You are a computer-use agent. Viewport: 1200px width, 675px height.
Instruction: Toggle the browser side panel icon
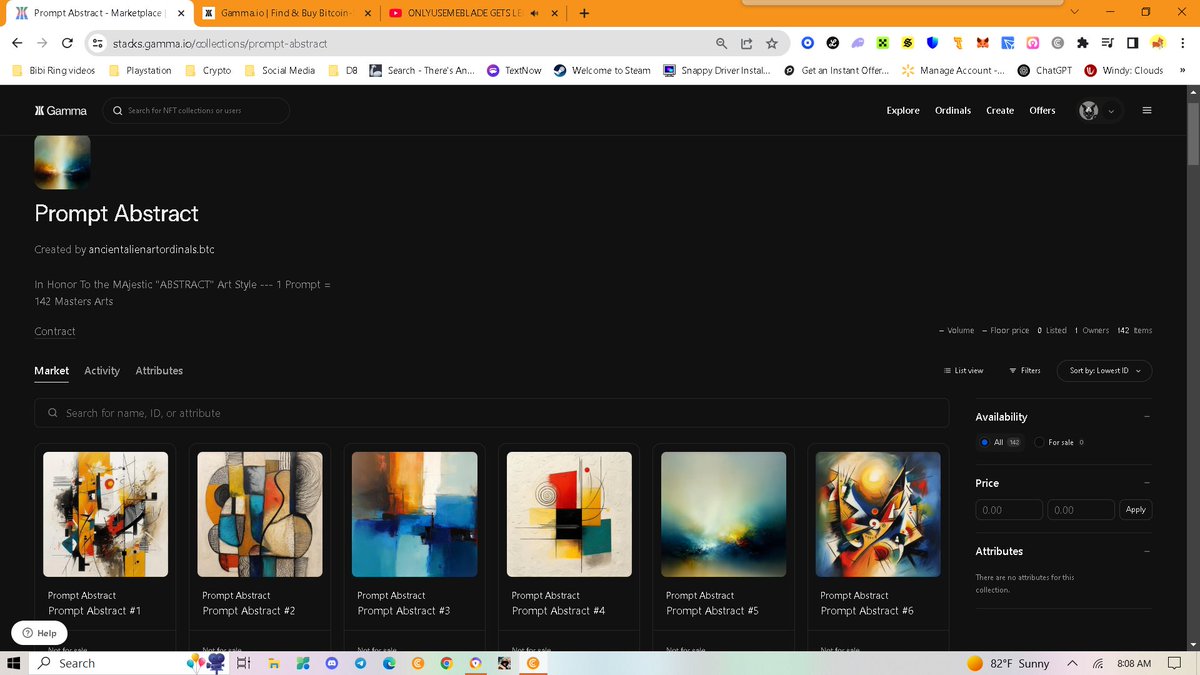tap(1132, 43)
